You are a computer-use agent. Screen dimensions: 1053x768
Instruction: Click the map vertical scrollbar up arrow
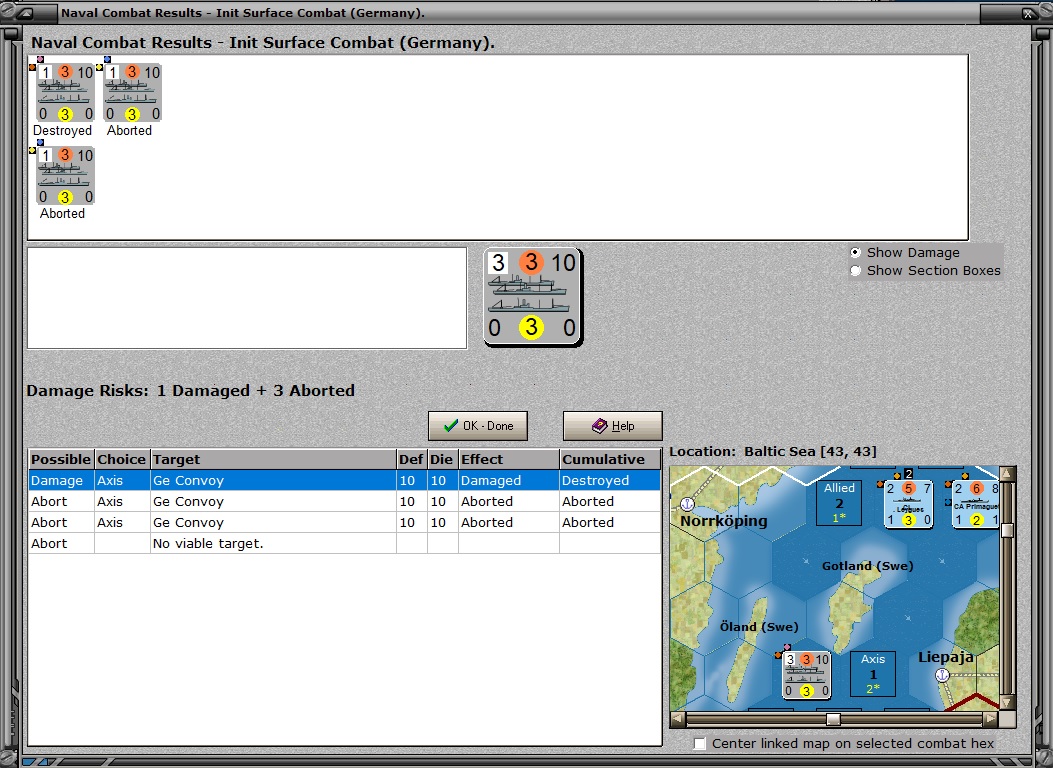[x=1007, y=474]
